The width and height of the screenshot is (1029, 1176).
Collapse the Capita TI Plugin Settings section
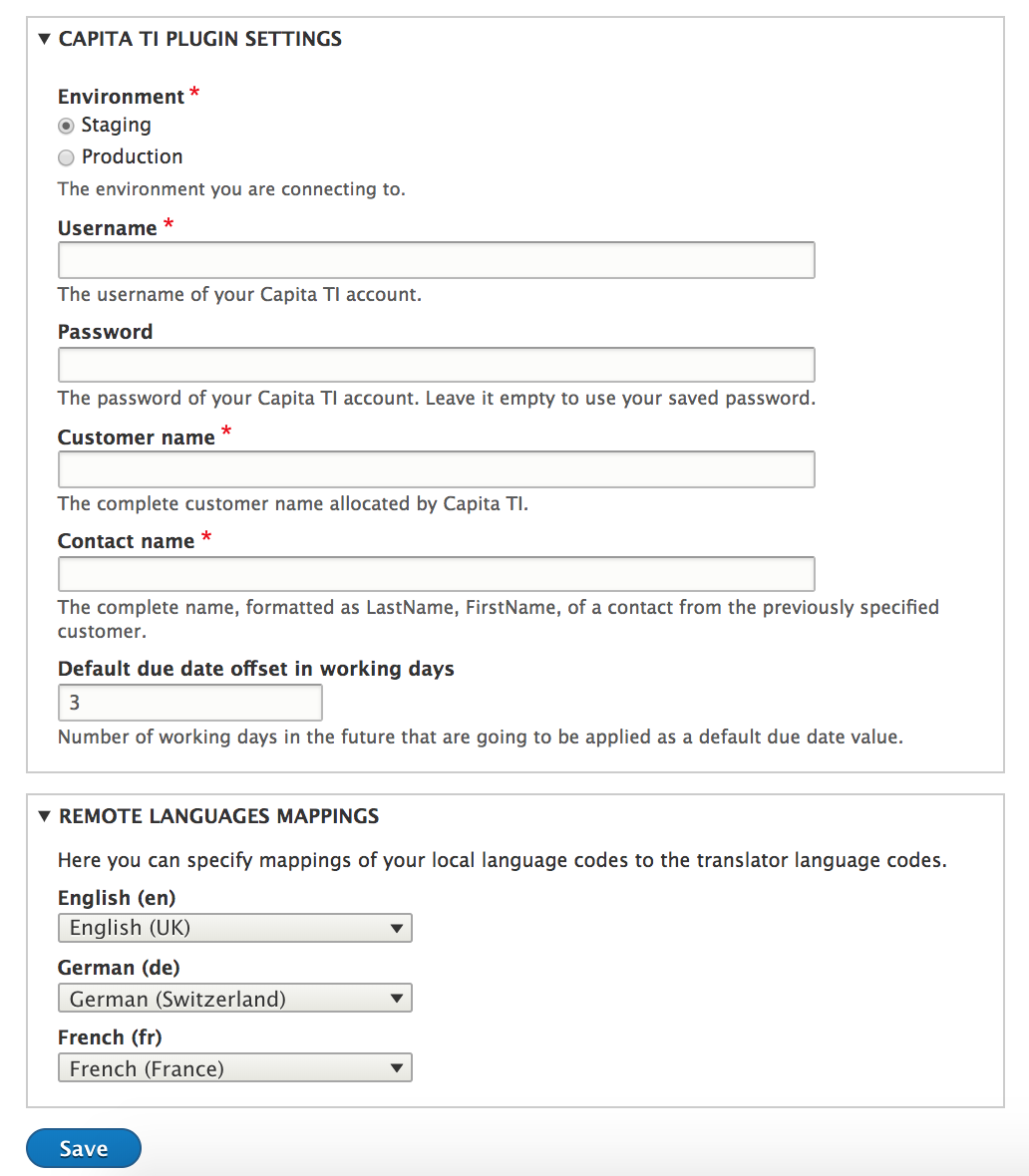[x=44, y=38]
